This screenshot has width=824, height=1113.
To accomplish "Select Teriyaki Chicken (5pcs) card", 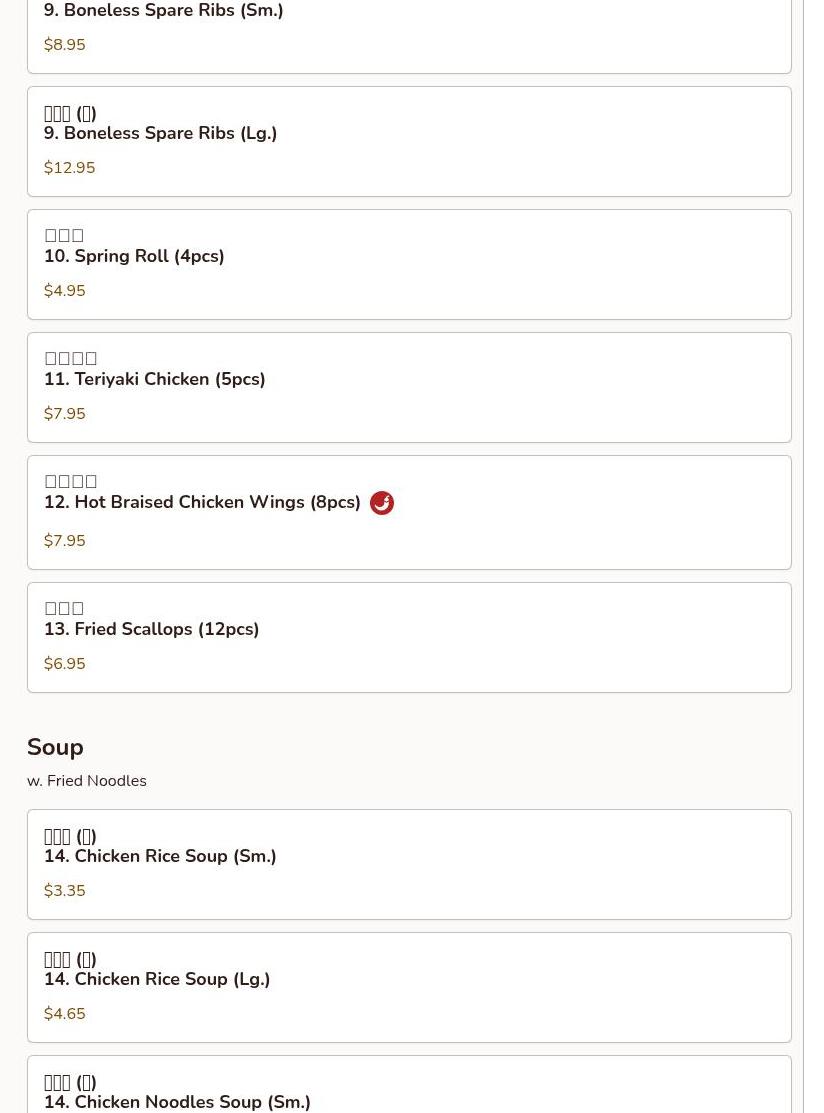I will coord(409,387).
